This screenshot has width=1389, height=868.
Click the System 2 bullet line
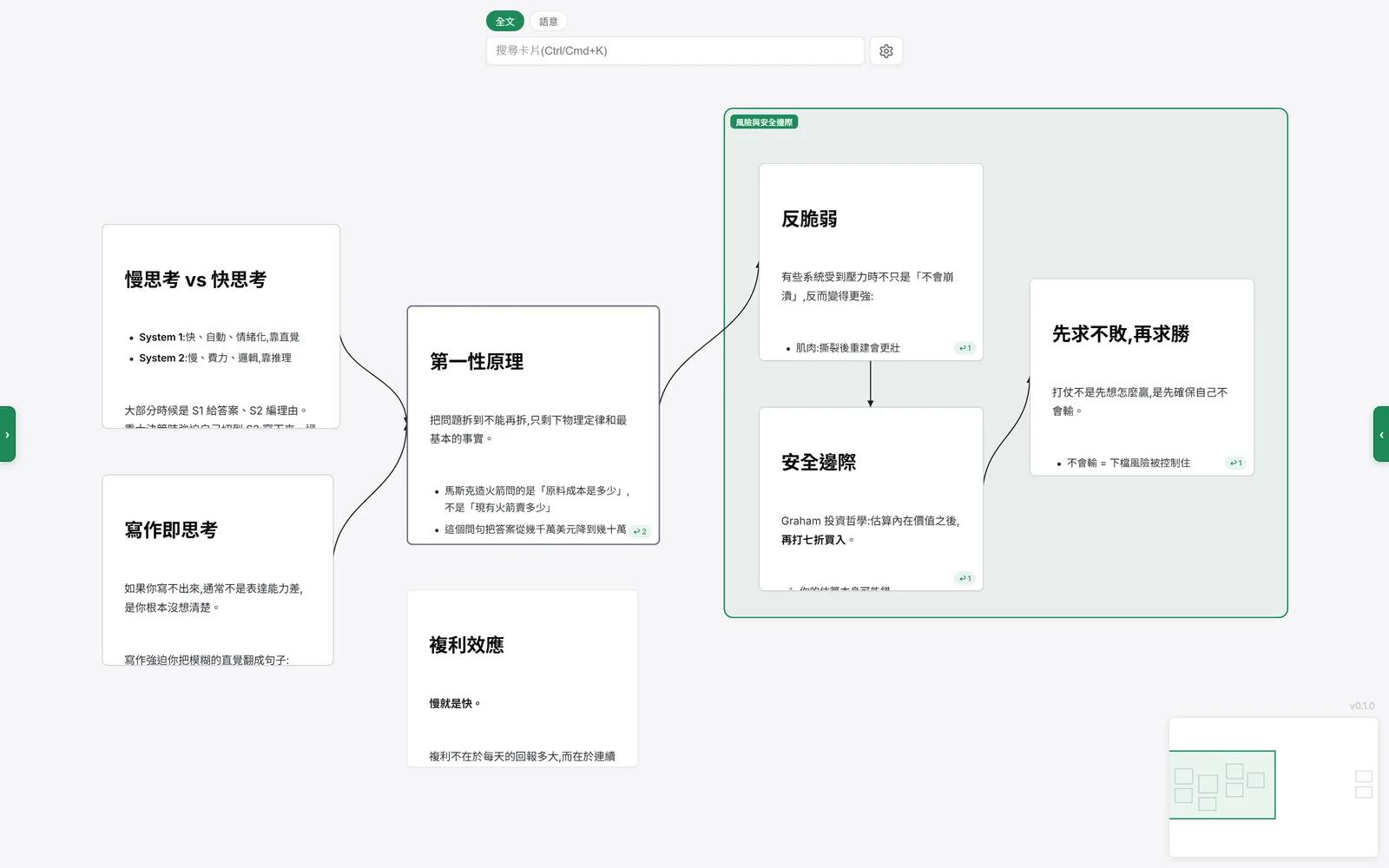click(x=215, y=358)
